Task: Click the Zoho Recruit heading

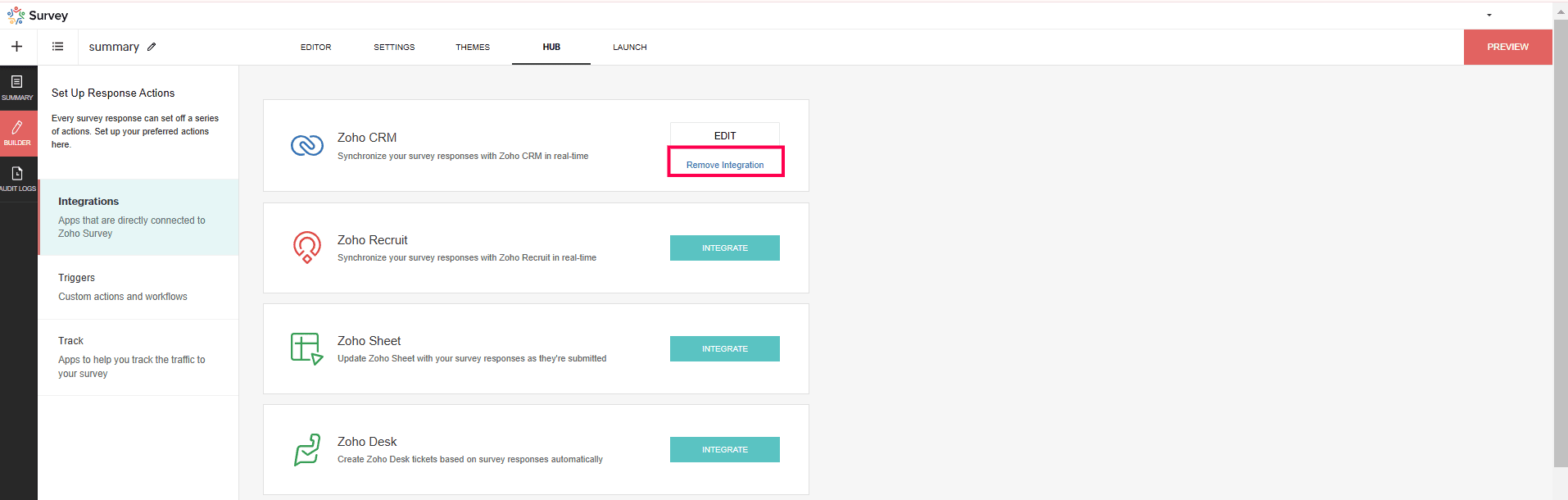Action: coord(373,240)
